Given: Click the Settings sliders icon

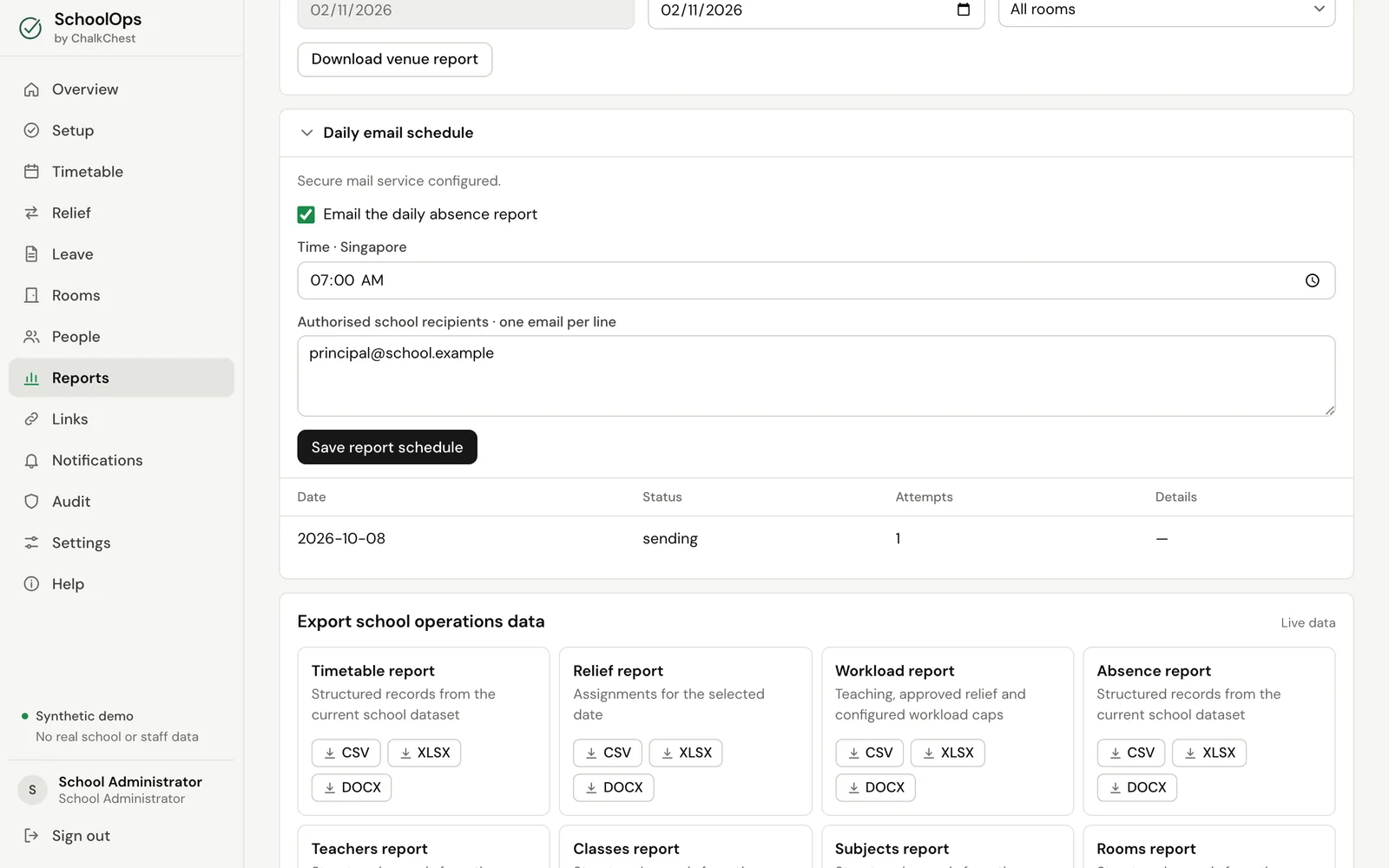Looking at the screenshot, I should click(x=31, y=542).
